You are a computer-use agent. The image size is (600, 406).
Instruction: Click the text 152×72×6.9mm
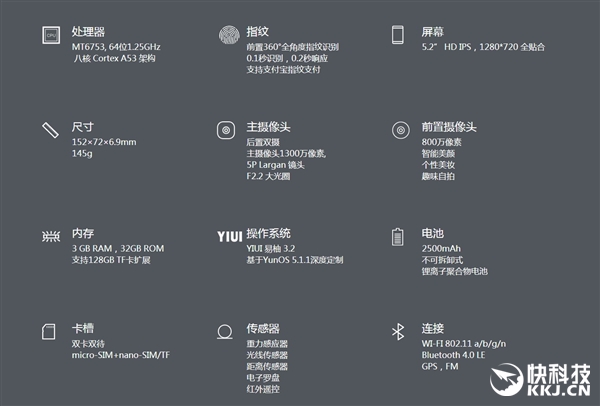104,142
